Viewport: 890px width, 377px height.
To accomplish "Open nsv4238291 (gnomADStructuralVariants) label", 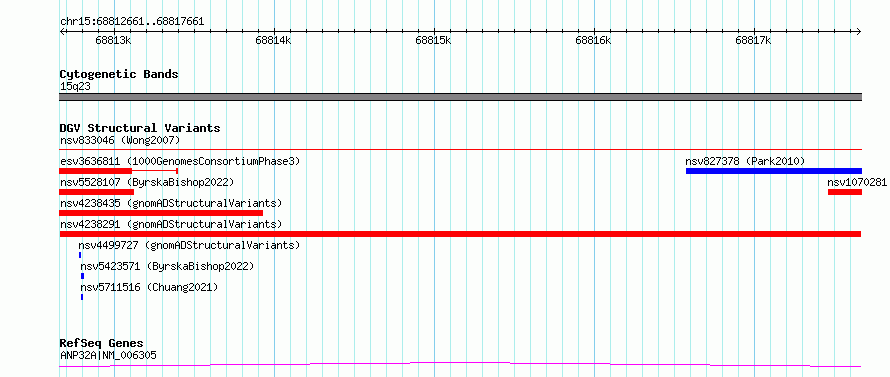I will click(x=171, y=224).
